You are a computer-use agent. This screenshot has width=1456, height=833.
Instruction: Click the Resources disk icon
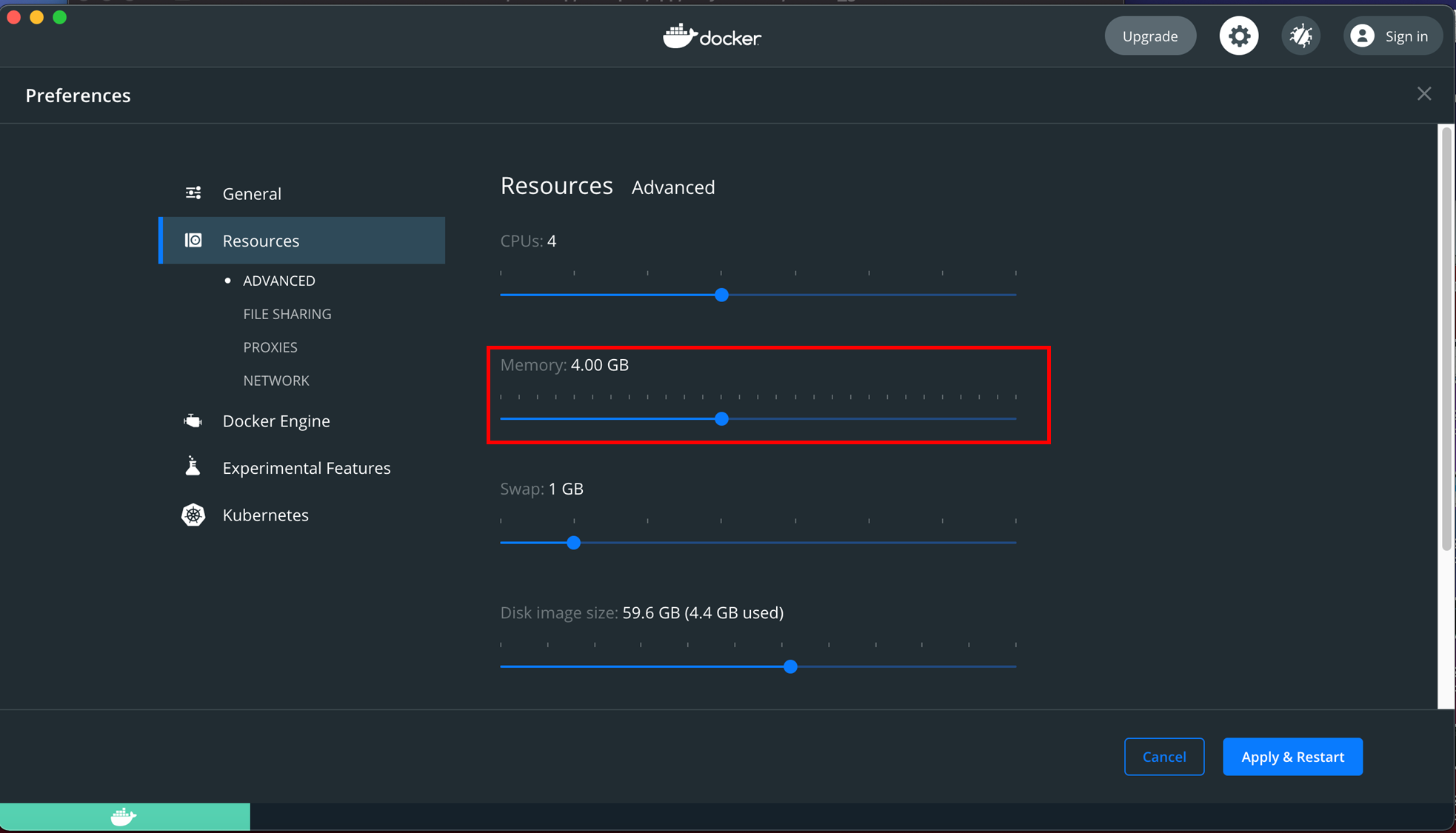click(x=193, y=241)
